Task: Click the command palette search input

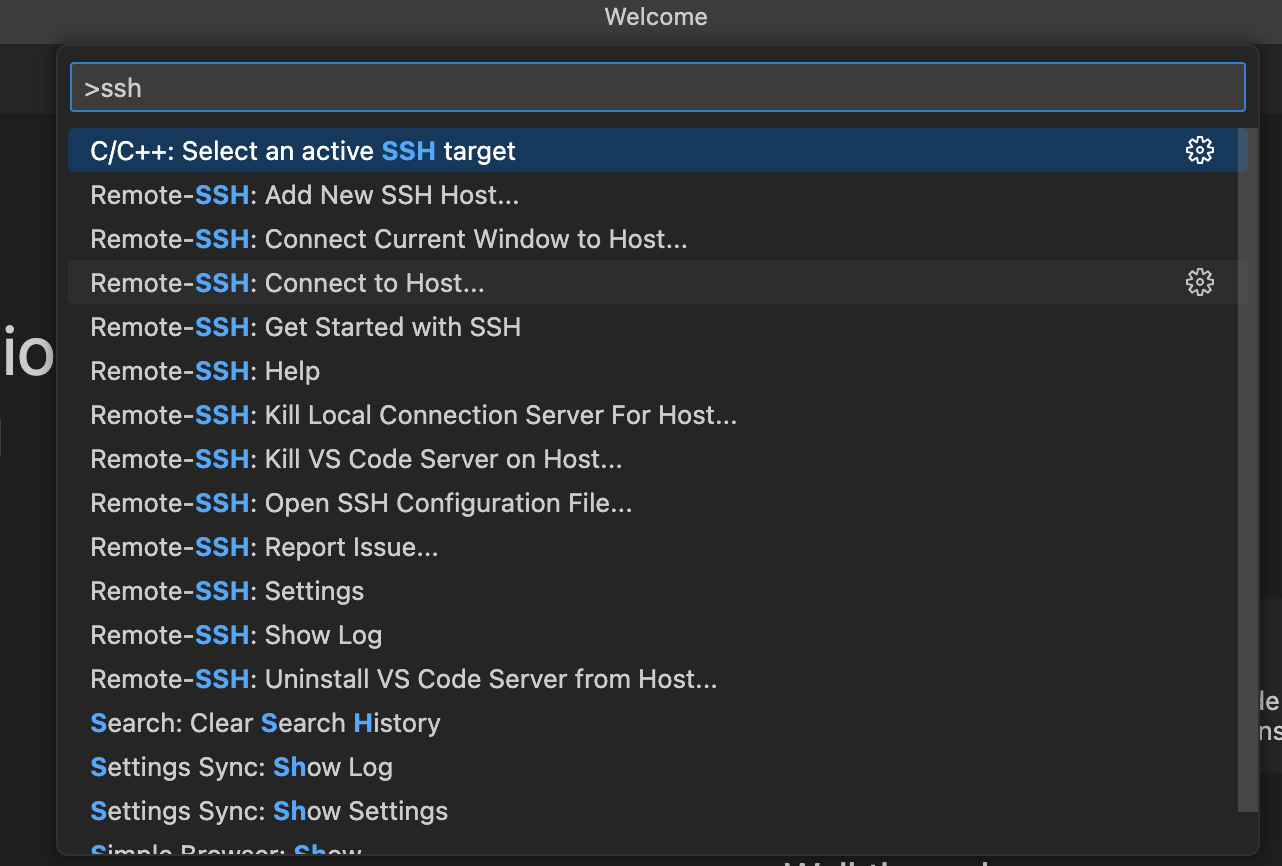Action: [657, 88]
